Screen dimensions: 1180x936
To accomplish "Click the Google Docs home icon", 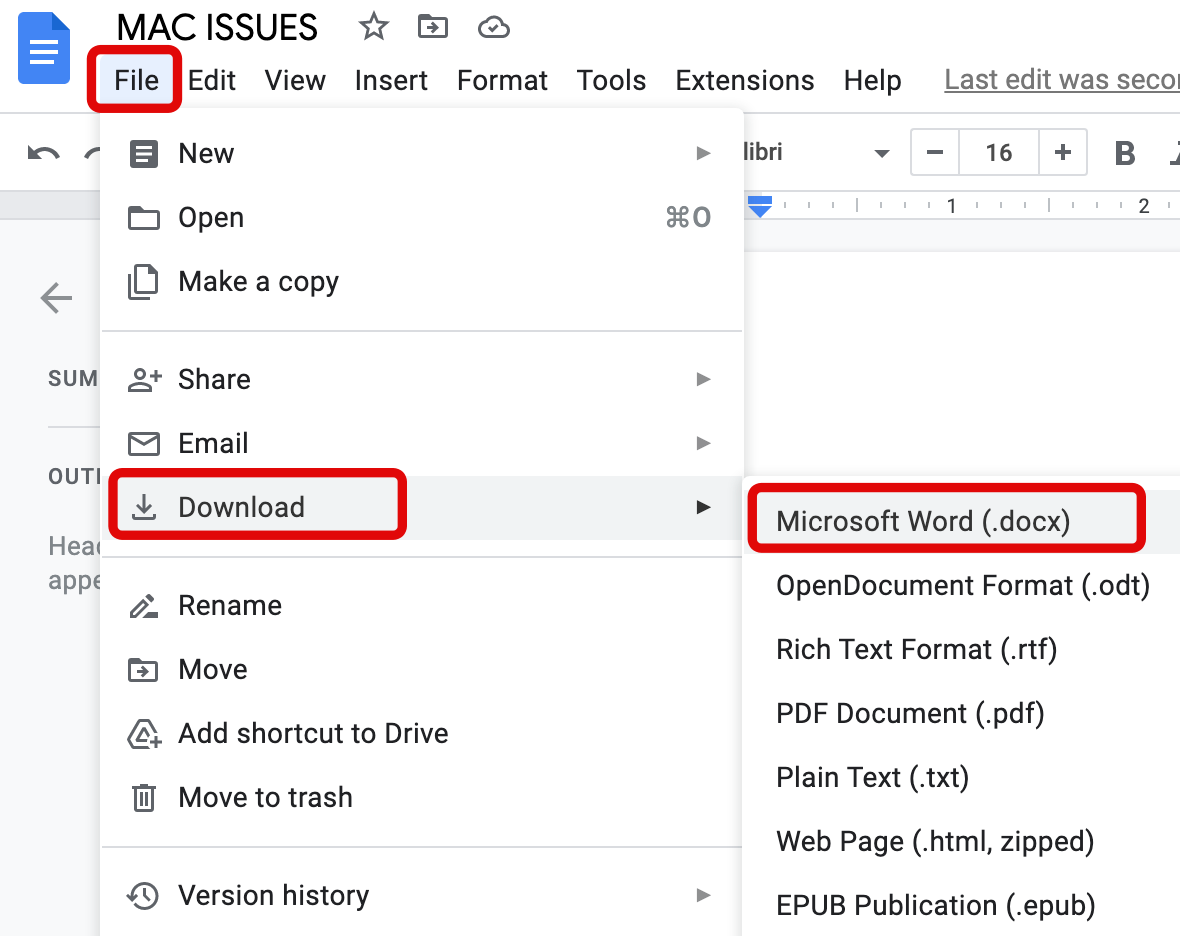I will pyautogui.click(x=44, y=50).
